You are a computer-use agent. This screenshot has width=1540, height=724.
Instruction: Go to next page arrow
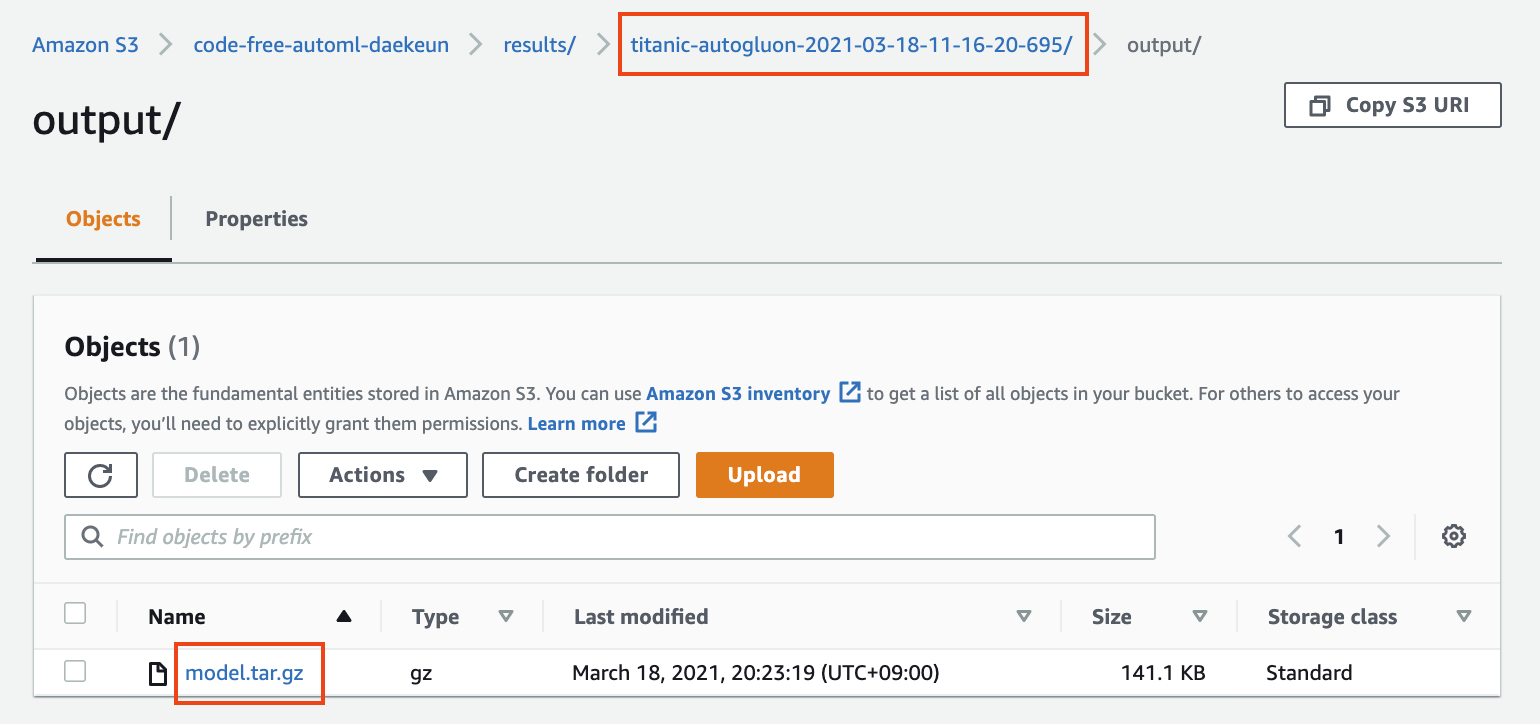(1383, 537)
